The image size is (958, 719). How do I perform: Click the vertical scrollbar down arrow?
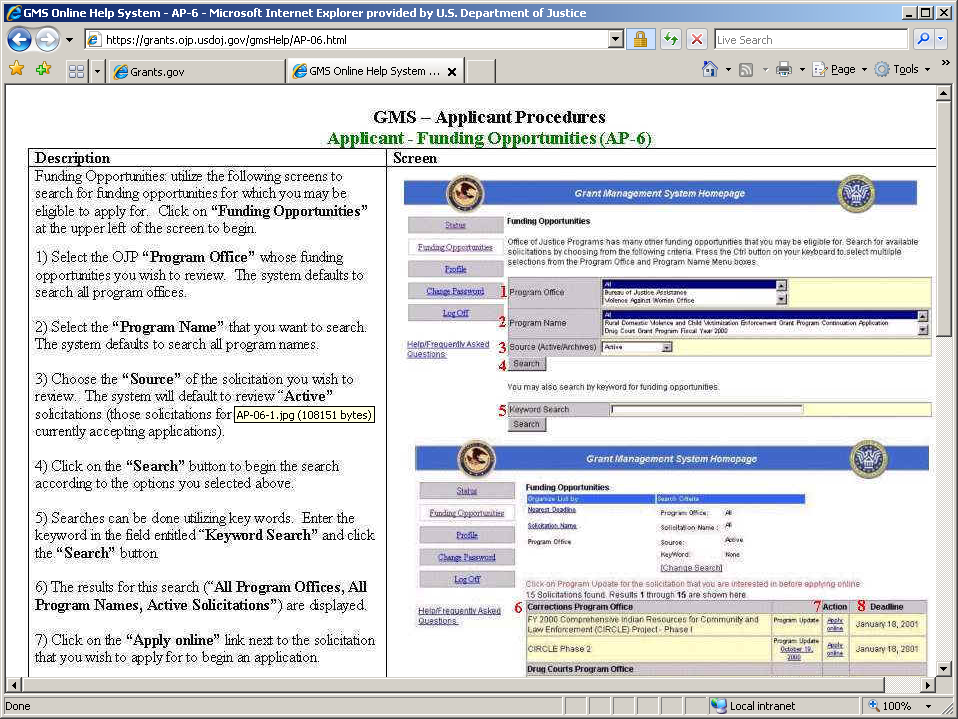click(943, 669)
